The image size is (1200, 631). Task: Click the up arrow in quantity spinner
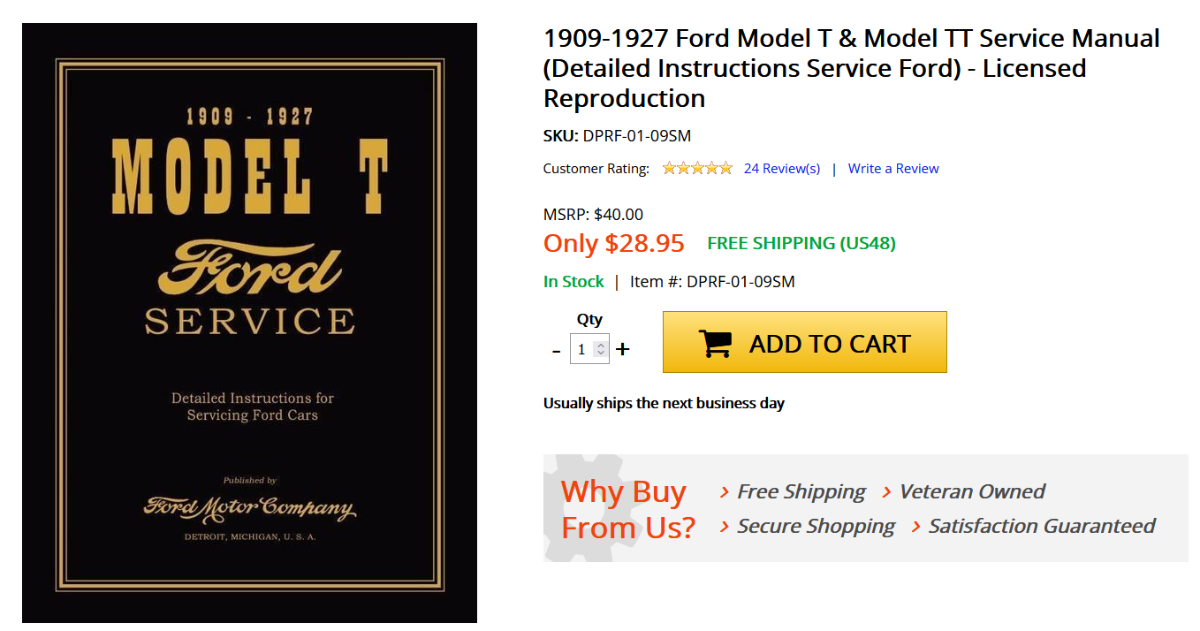point(600,345)
